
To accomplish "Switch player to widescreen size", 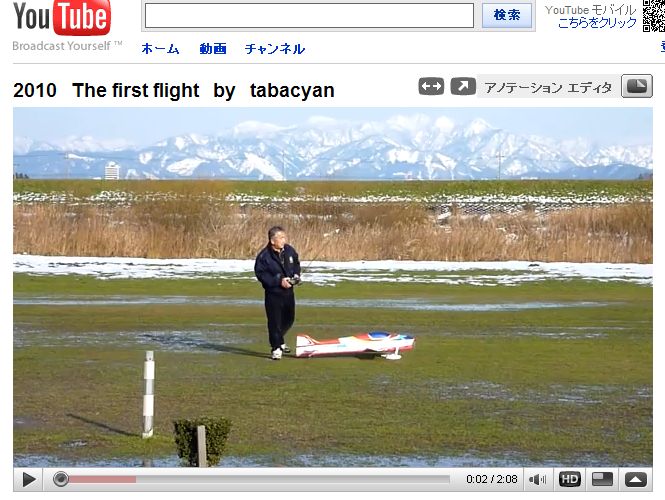I will tap(602, 480).
